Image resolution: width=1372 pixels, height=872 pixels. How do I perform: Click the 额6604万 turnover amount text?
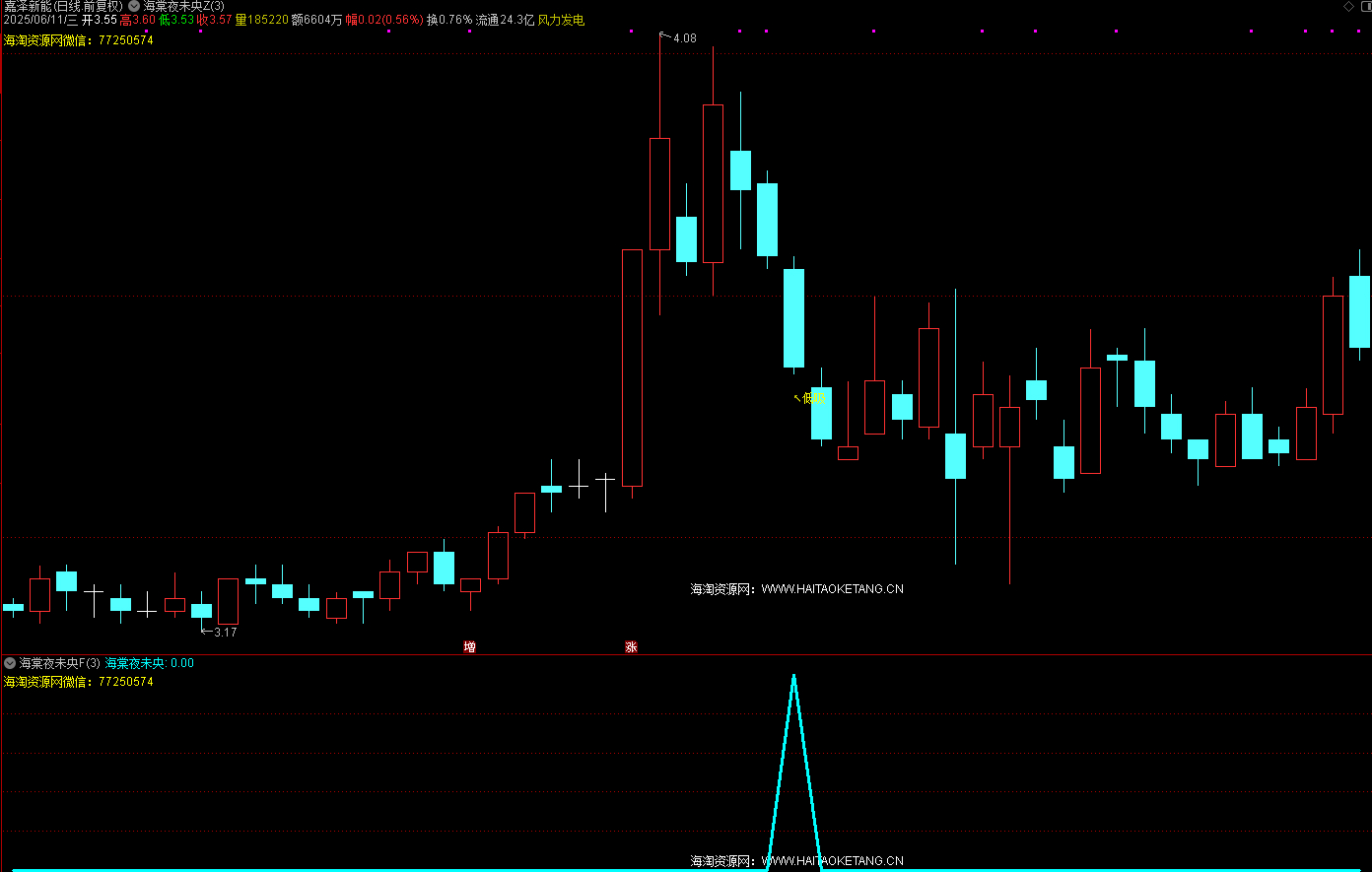pos(317,20)
